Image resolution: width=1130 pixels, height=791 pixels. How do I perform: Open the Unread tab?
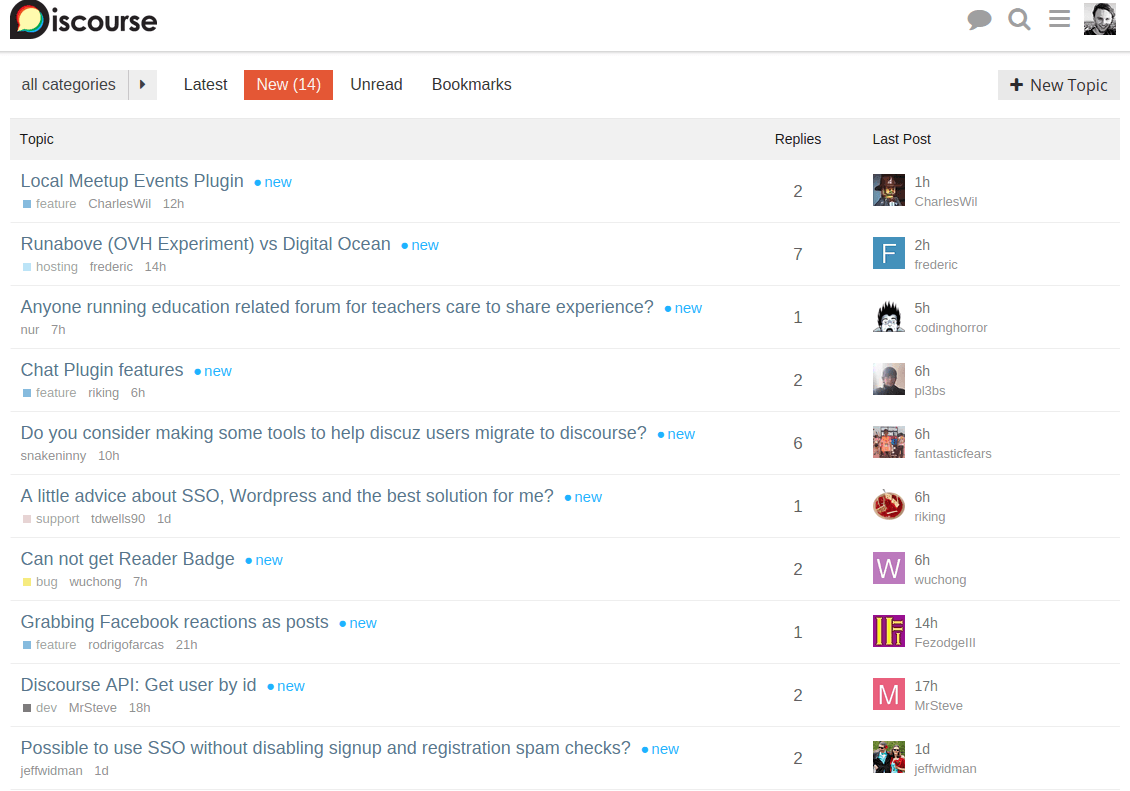376,85
